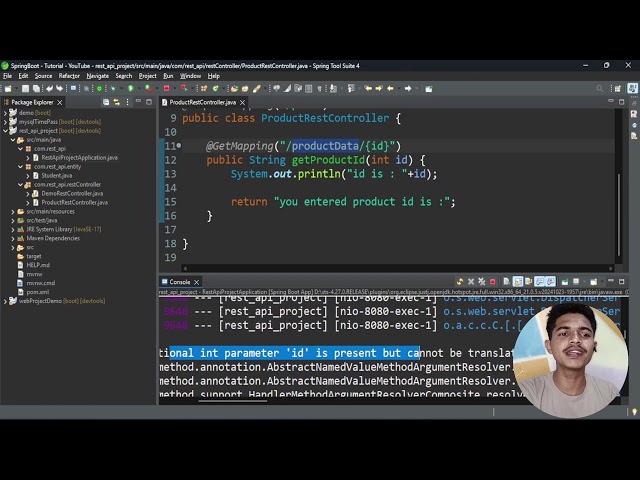Expand the src/main/resources folder
The image size is (640, 480).
click(13, 211)
